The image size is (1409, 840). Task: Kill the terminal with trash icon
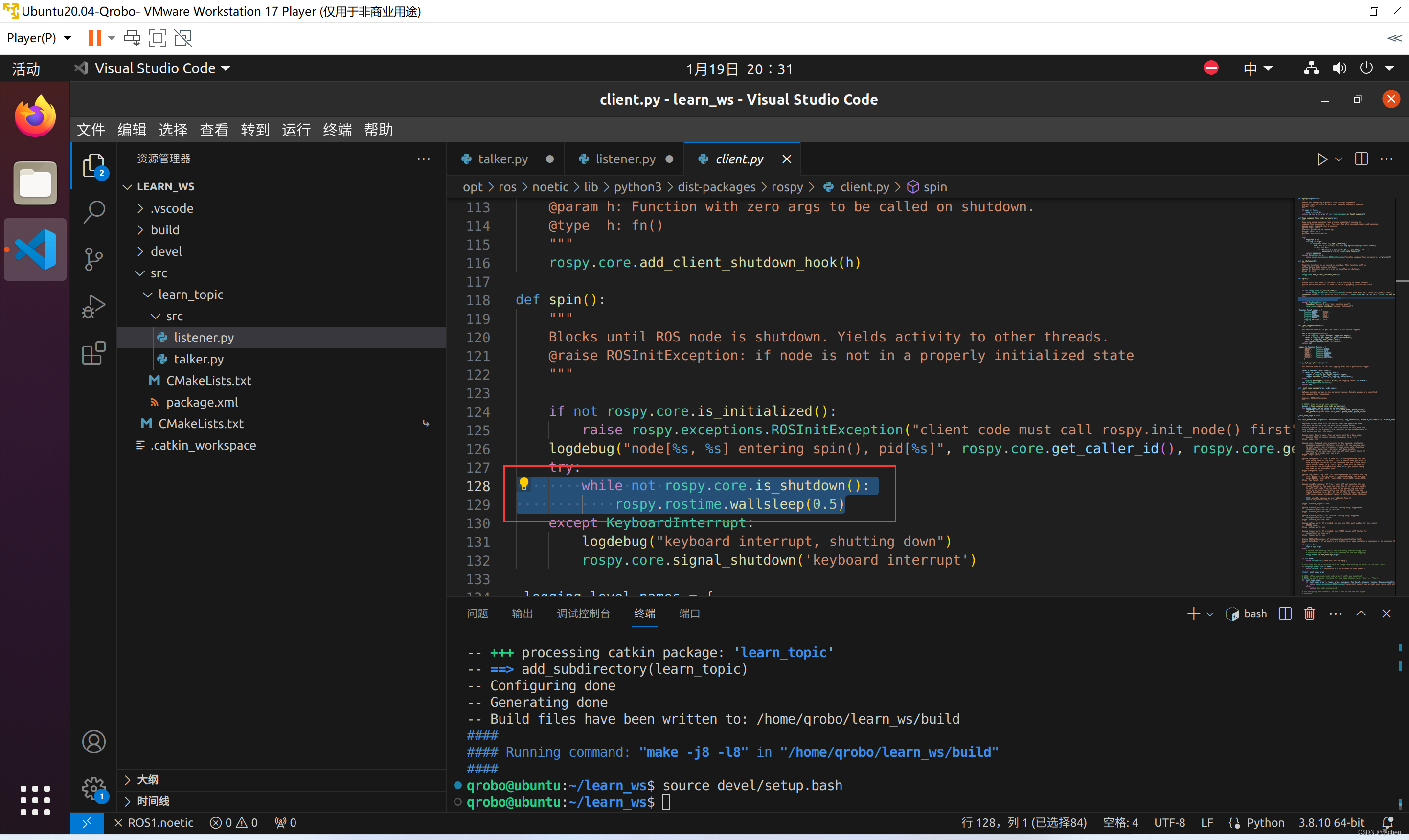(x=1309, y=613)
